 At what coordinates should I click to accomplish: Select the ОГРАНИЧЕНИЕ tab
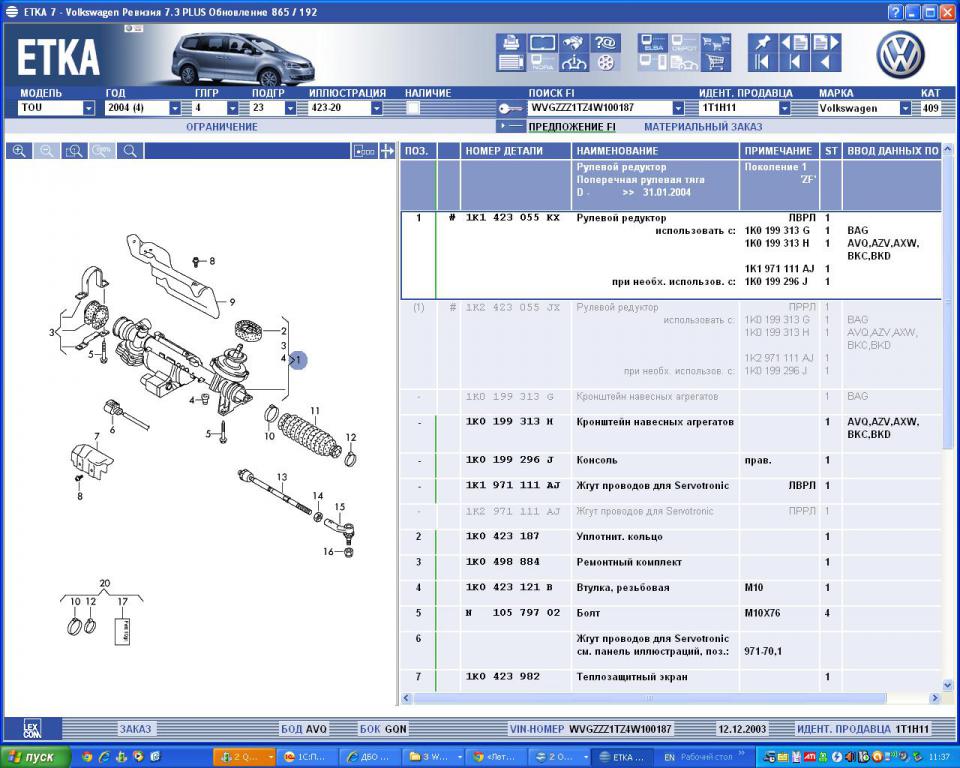(222, 127)
